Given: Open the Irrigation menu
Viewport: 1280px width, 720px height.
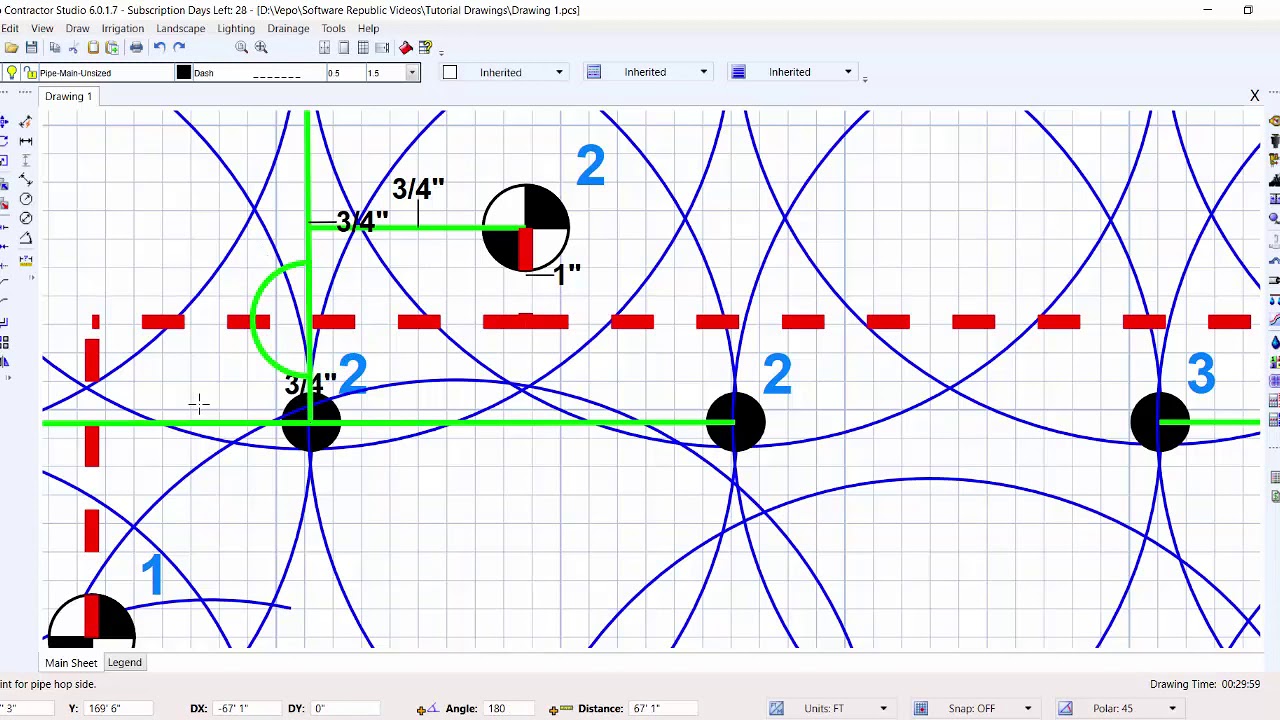Looking at the screenshot, I should (122, 29).
